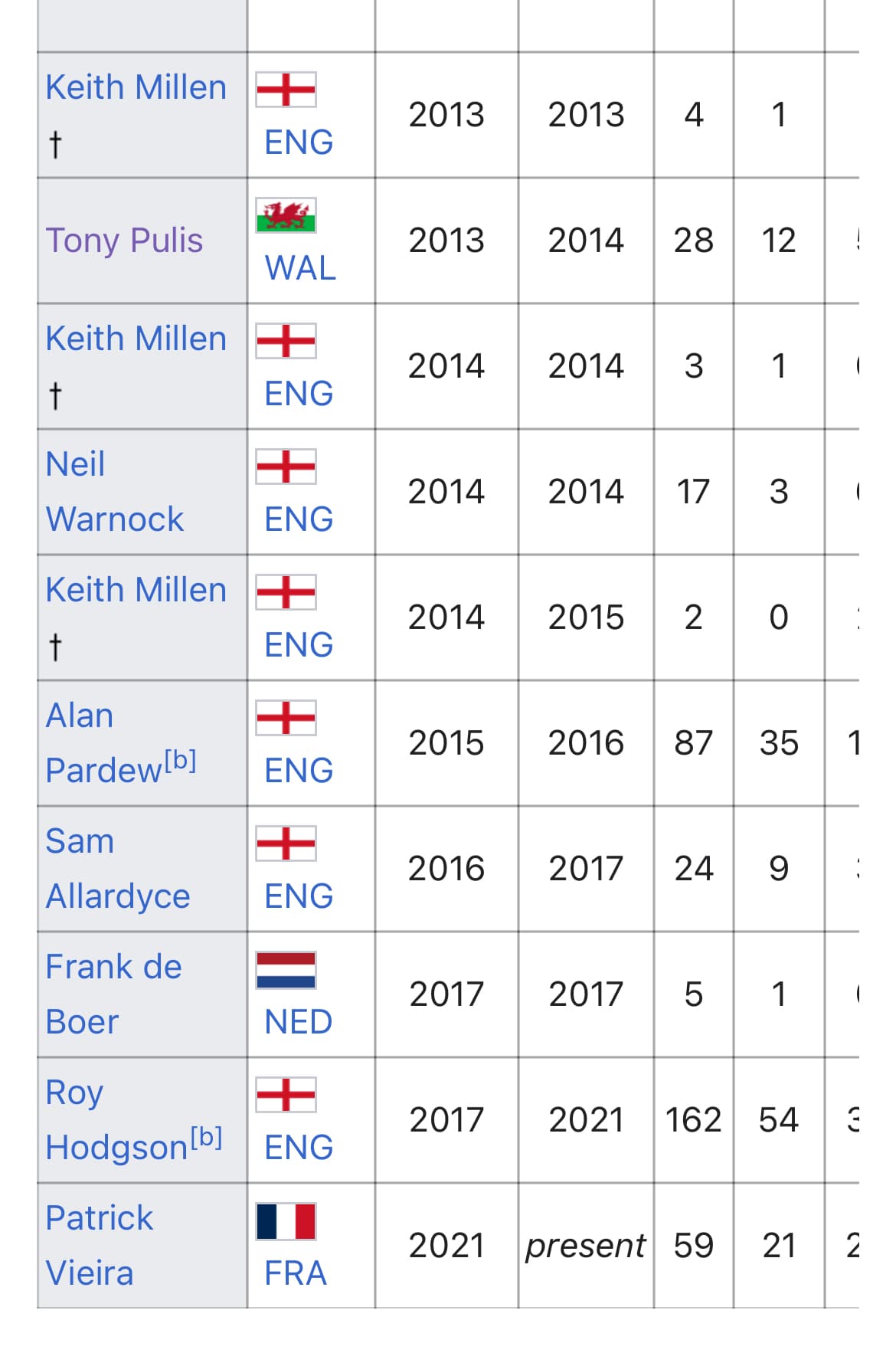Click England flag in first Keith Millen row
Viewport: 896px width, 1353px height.
point(286,90)
